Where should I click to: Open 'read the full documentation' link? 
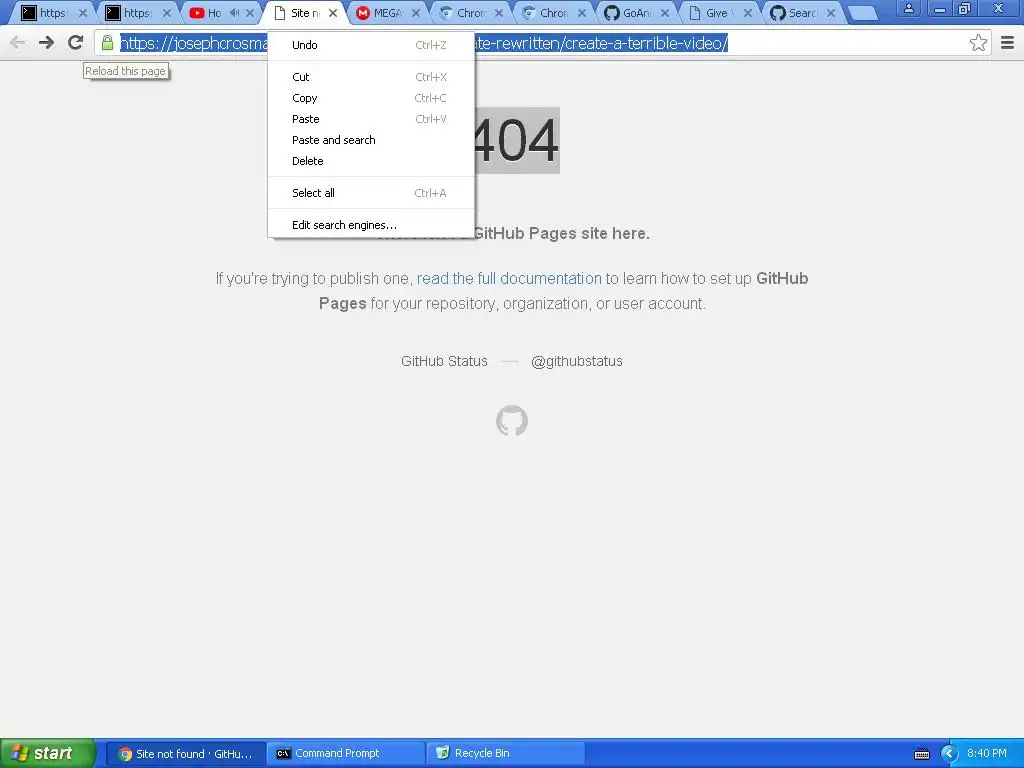click(x=509, y=279)
